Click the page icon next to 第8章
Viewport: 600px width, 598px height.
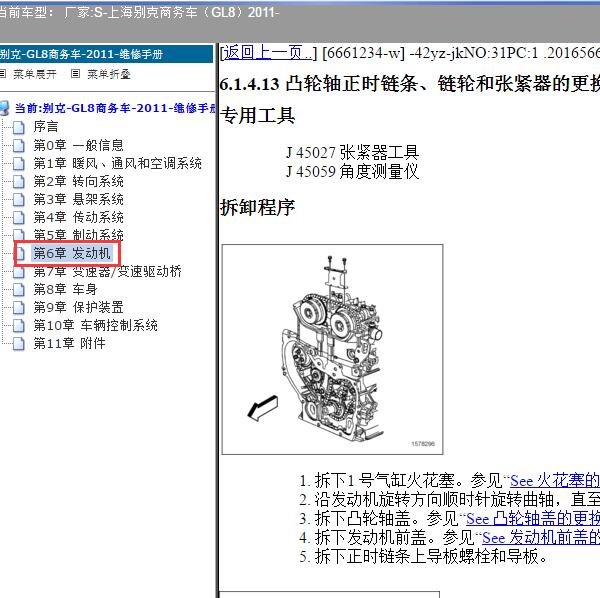coord(18,290)
